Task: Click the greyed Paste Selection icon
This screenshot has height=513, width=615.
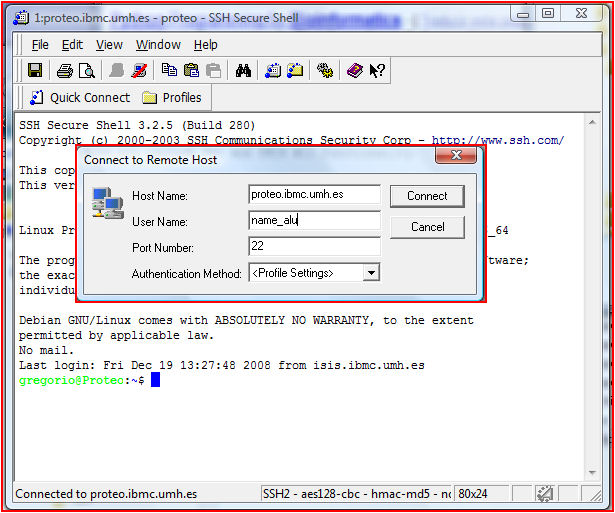Action: click(x=213, y=71)
